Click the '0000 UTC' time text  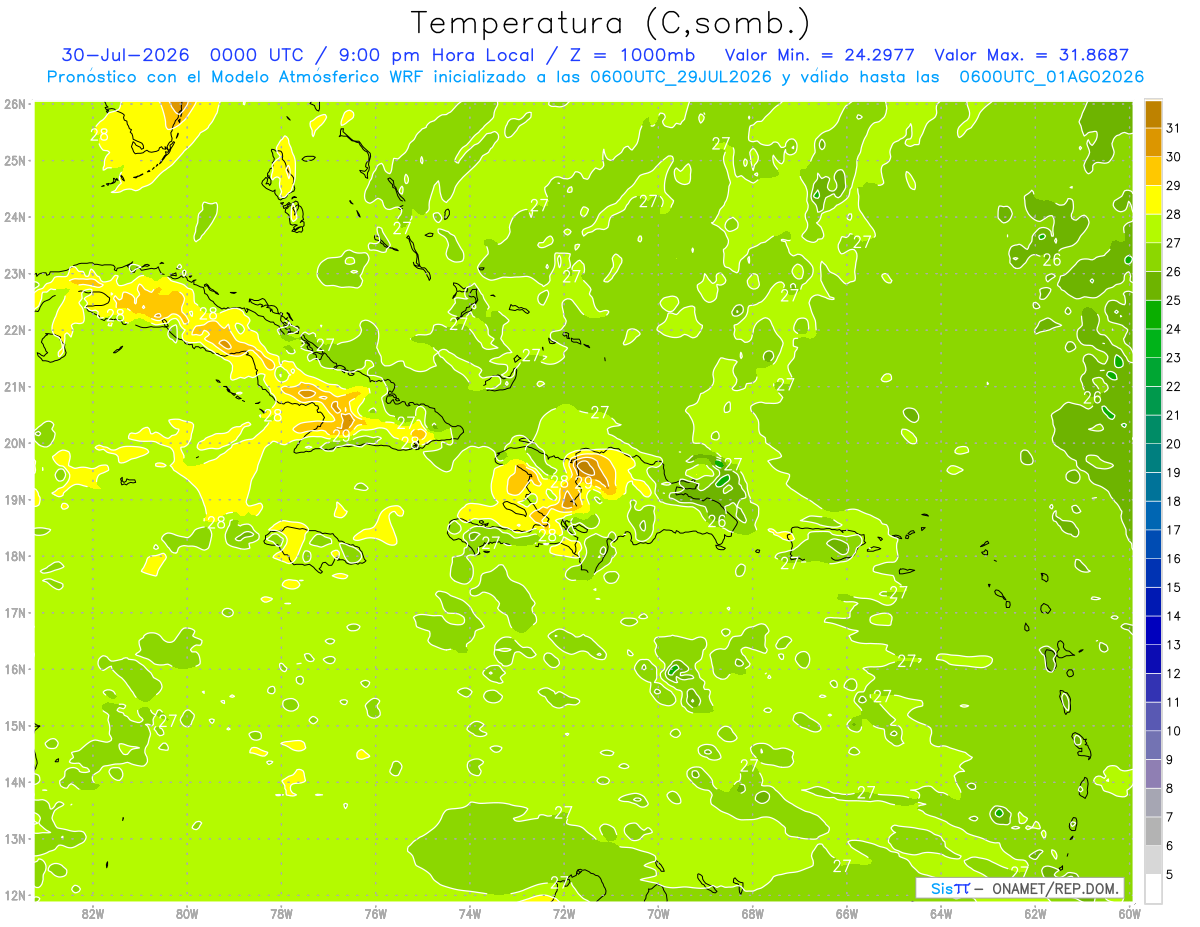pyautogui.click(x=257, y=55)
